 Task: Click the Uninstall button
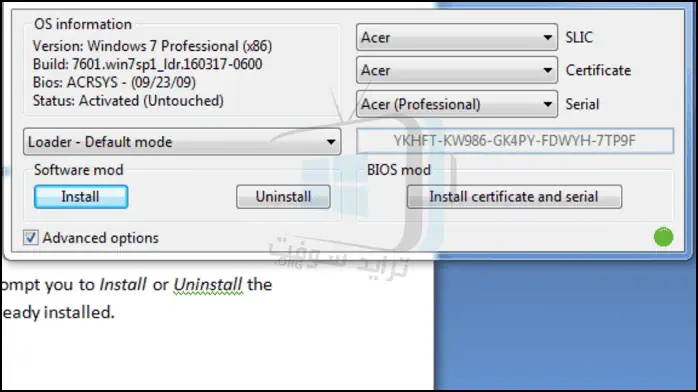tap(284, 197)
